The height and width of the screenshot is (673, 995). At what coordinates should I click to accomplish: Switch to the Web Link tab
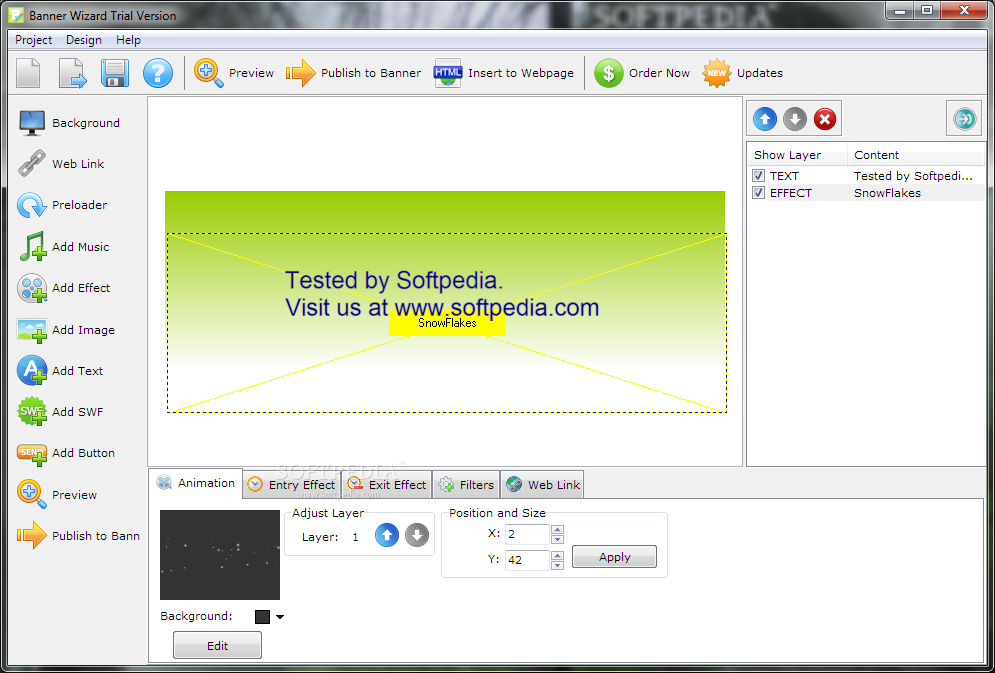coord(543,485)
